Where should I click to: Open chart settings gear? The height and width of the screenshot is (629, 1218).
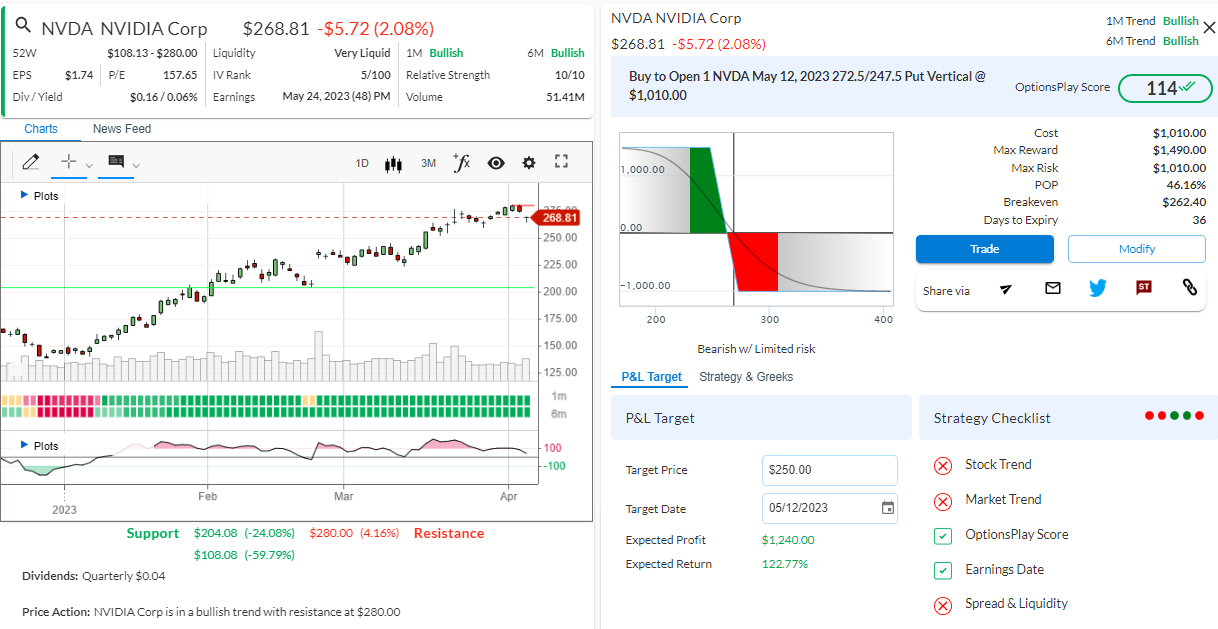[529, 163]
